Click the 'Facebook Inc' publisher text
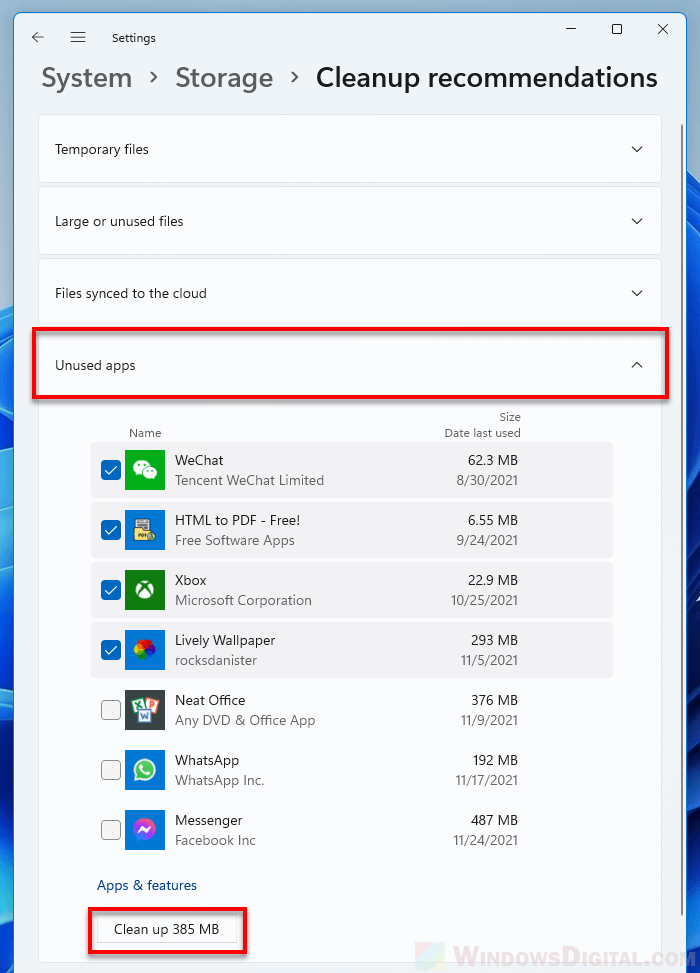Screen dimensions: 700x973 point(215,840)
